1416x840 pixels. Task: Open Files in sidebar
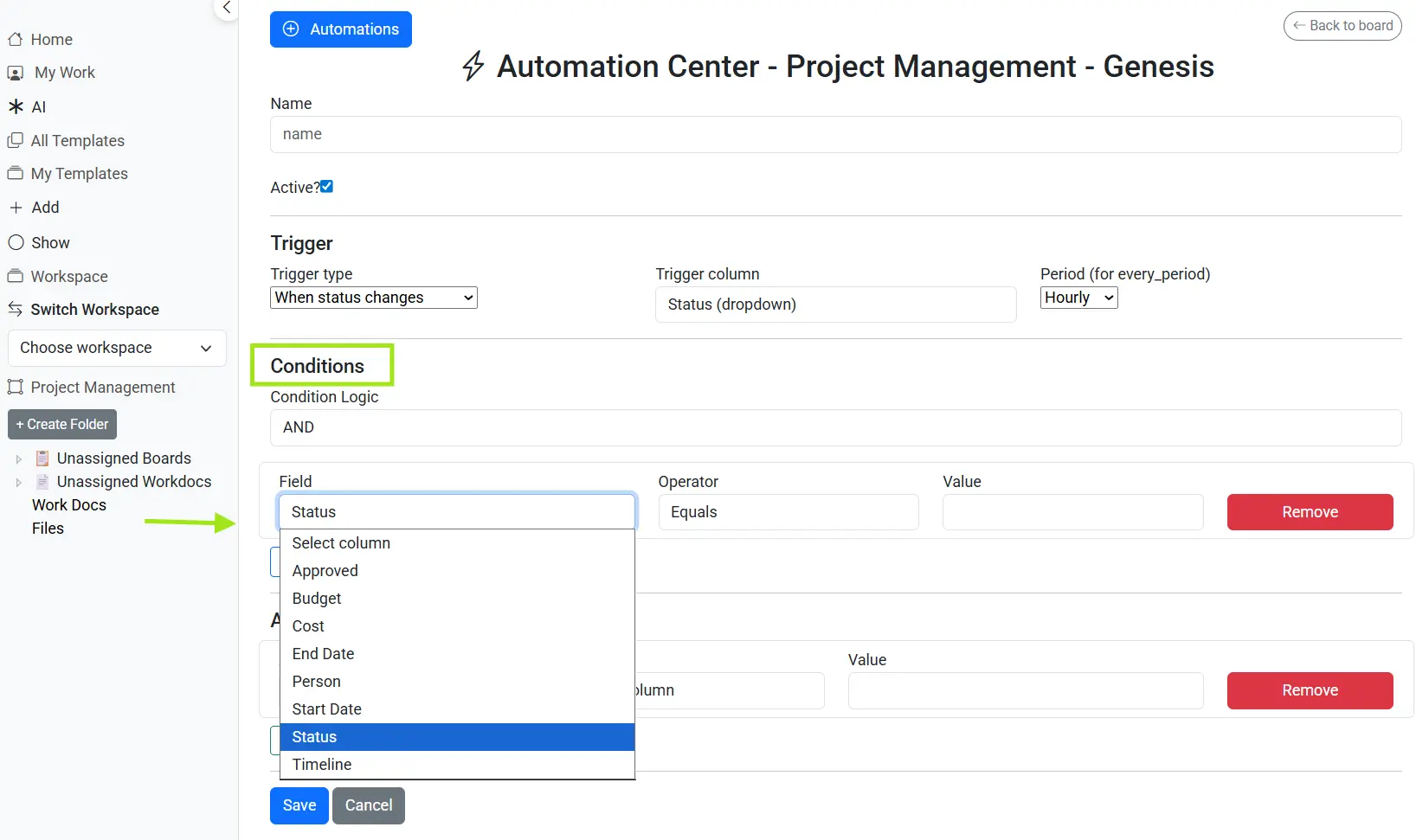(x=48, y=529)
